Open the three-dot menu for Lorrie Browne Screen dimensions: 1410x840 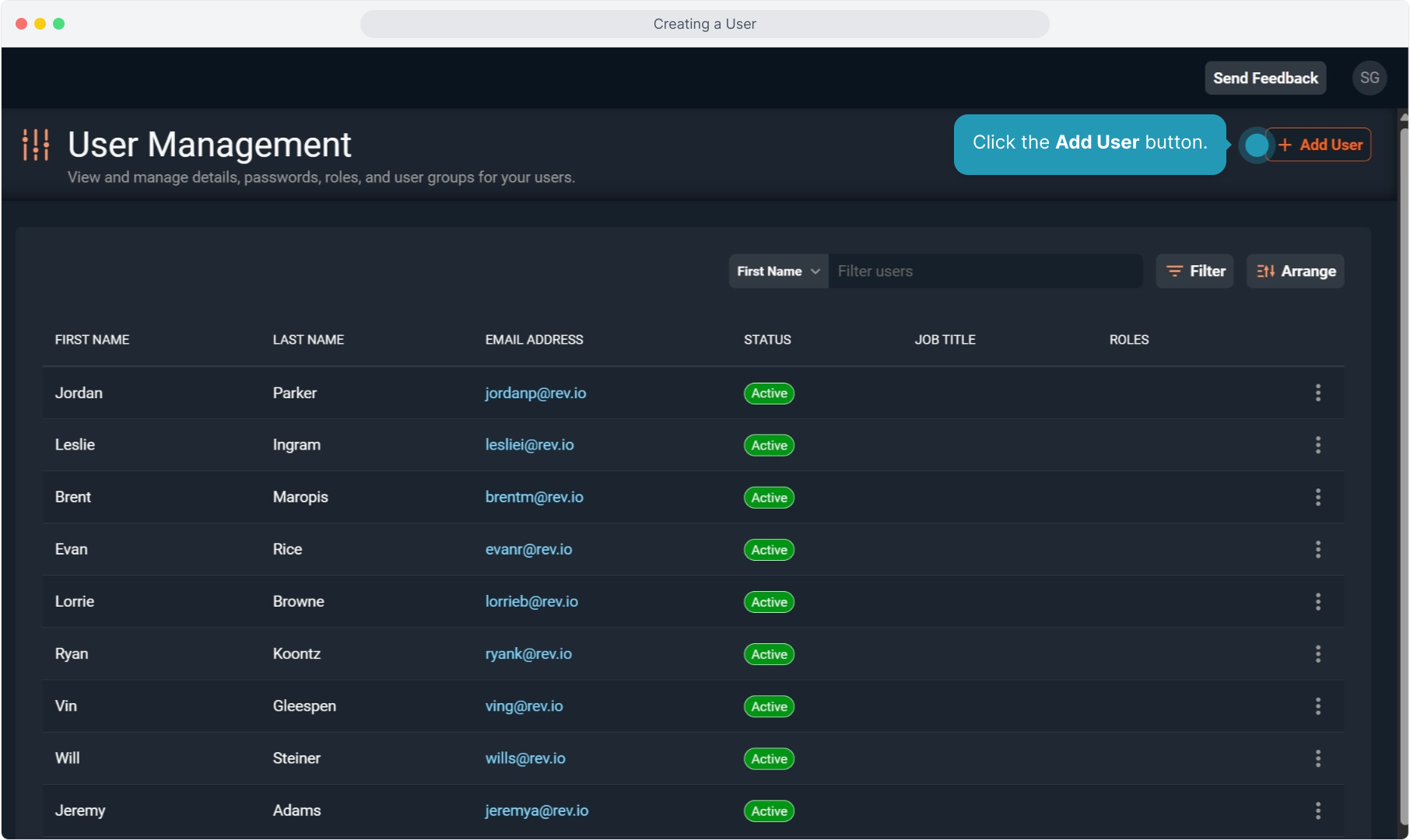click(x=1317, y=601)
